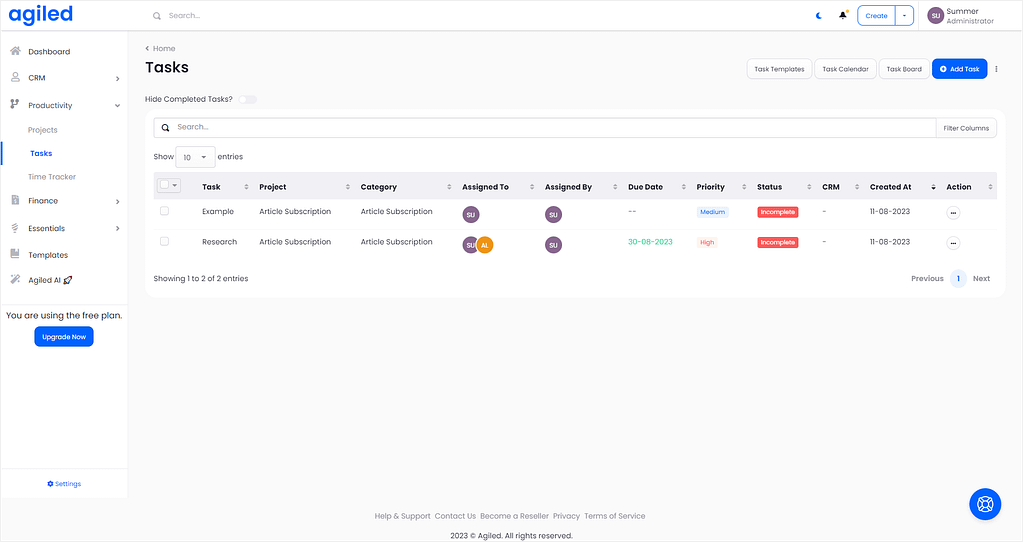Open Filter Columns button
Image resolution: width=1023 pixels, height=542 pixels.
[966, 128]
